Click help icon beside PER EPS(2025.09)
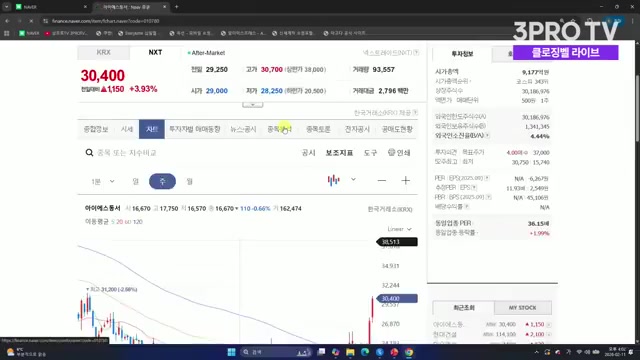Image resolution: width=640 pixels, height=360 pixels. (x=487, y=178)
